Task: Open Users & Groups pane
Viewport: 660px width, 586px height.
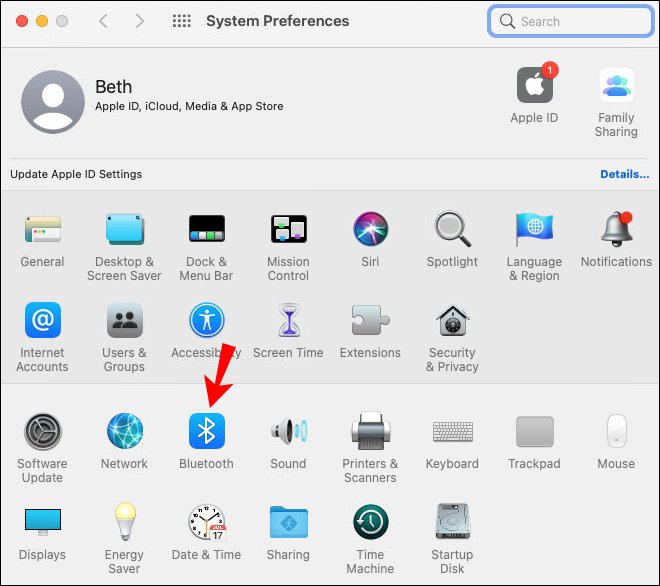Action: pyautogui.click(x=125, y=320)
